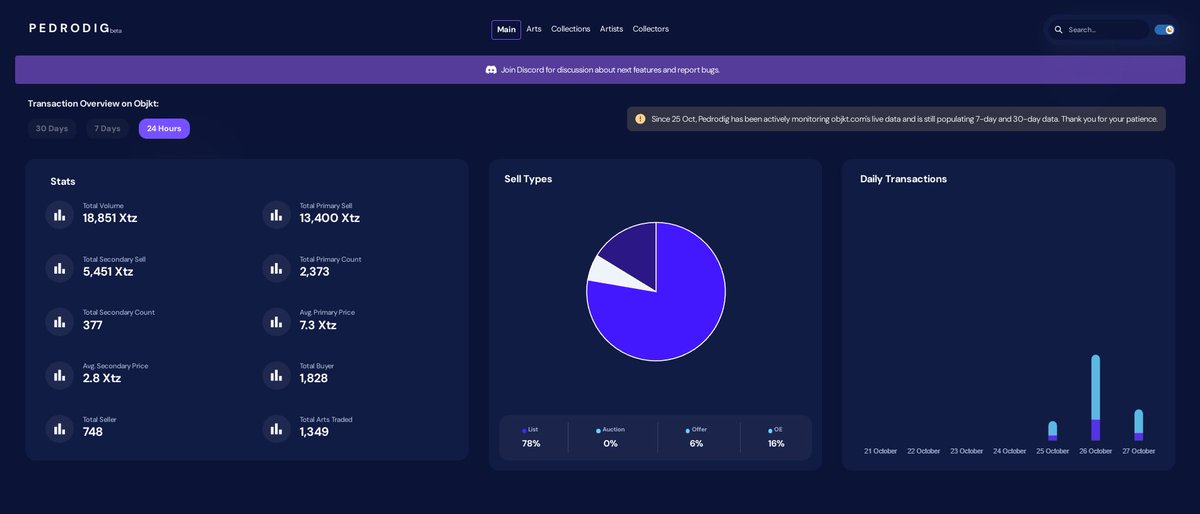Click the 2.8 Xtz value
Image resolution: width=1200 pixels, height=514 pixels.
[102, 378]
